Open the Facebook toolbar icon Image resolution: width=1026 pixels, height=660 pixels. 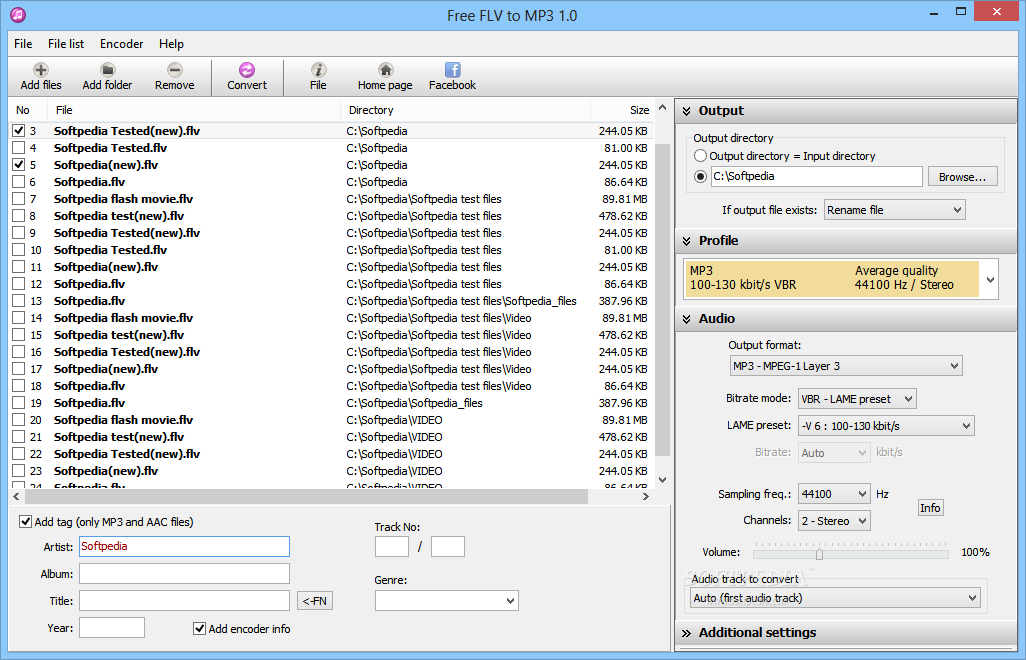pyautogui.click(x=452, y=77)
